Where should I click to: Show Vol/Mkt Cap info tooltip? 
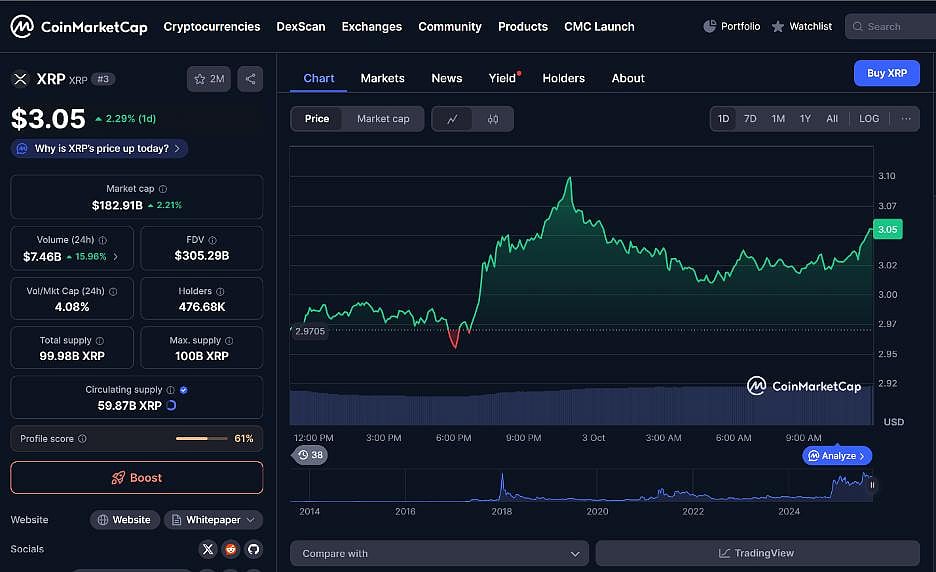[x=113, y=291]
